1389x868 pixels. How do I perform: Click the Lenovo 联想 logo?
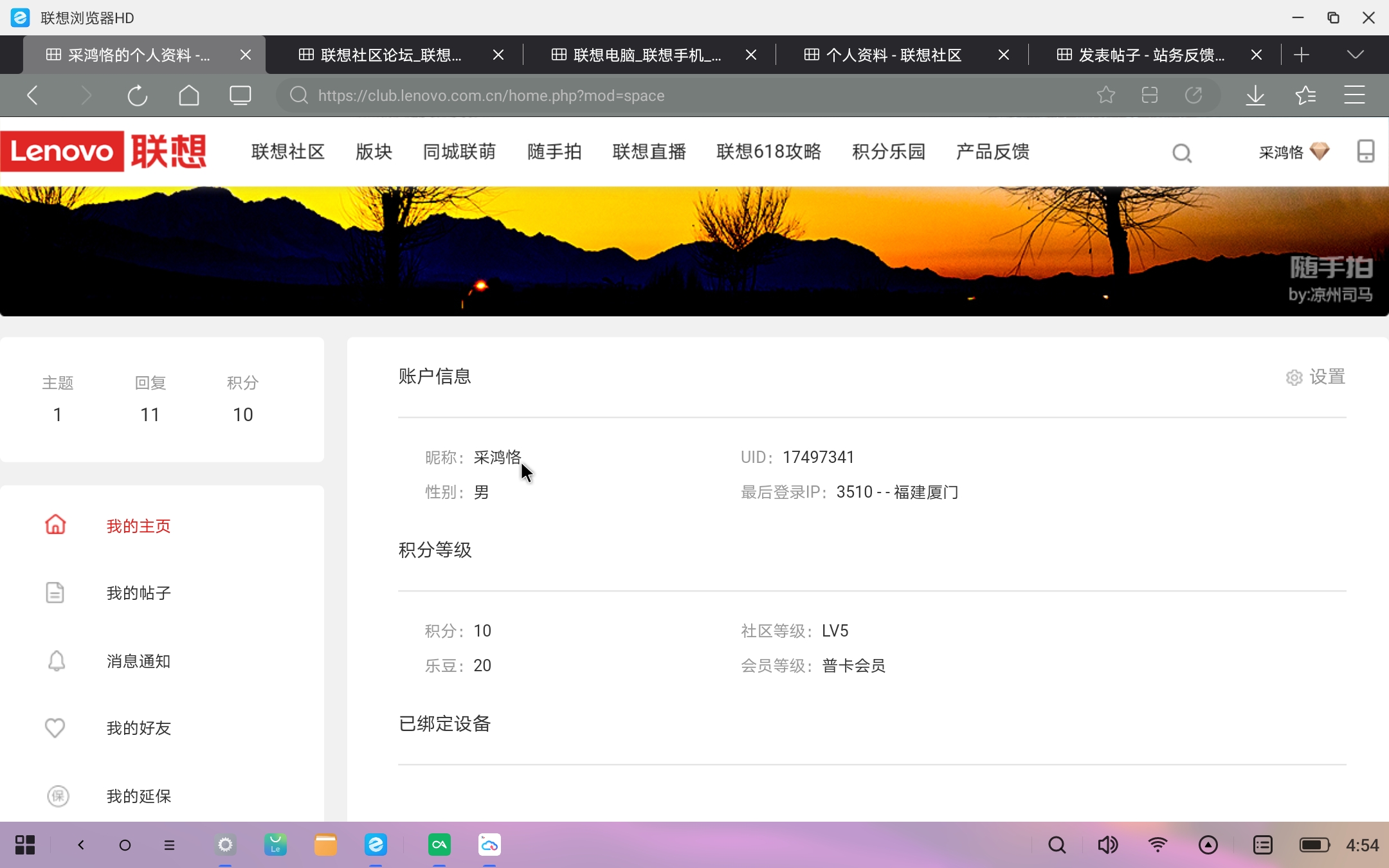104,152
